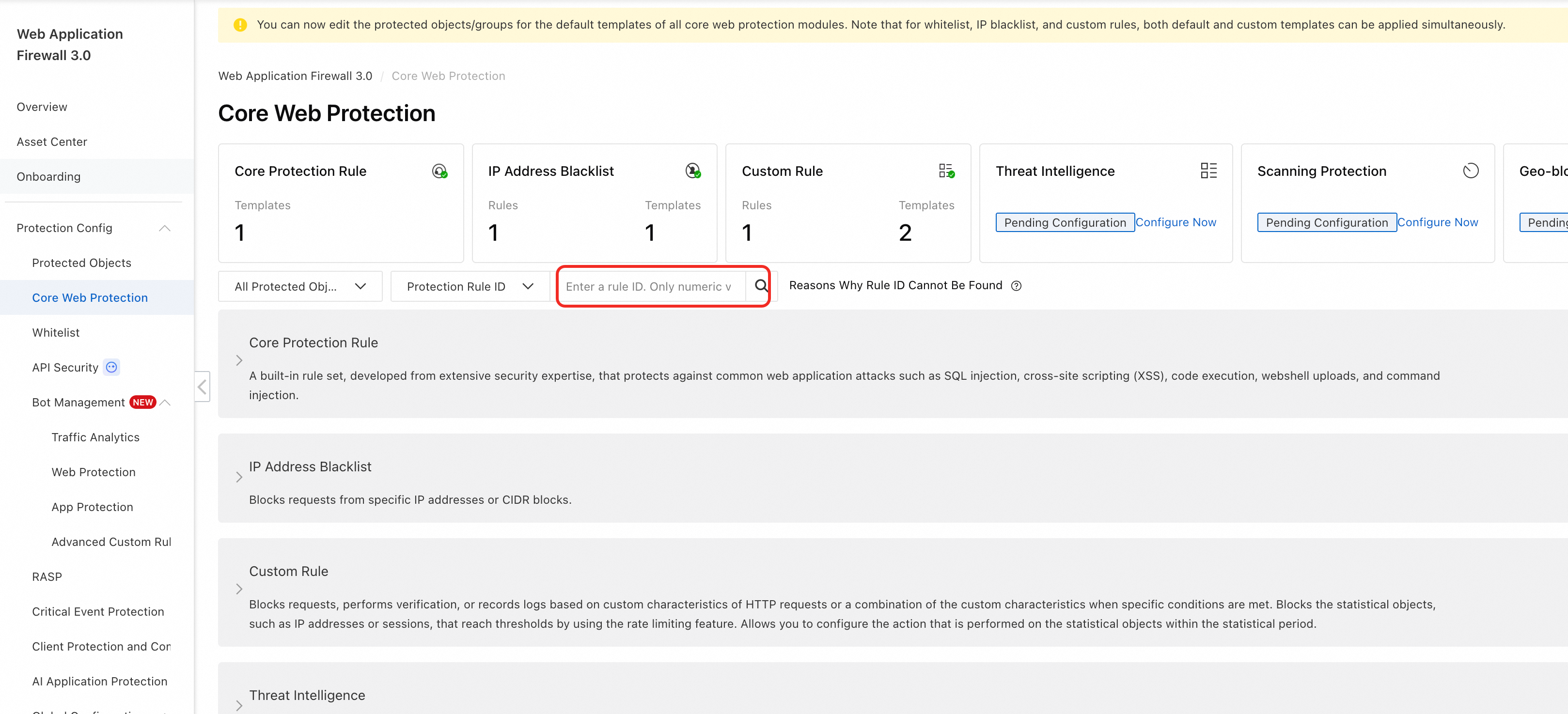This screenshot has height=714, width=1568.
Task: Open API Security in sidebar
Action: pos(65,368)
